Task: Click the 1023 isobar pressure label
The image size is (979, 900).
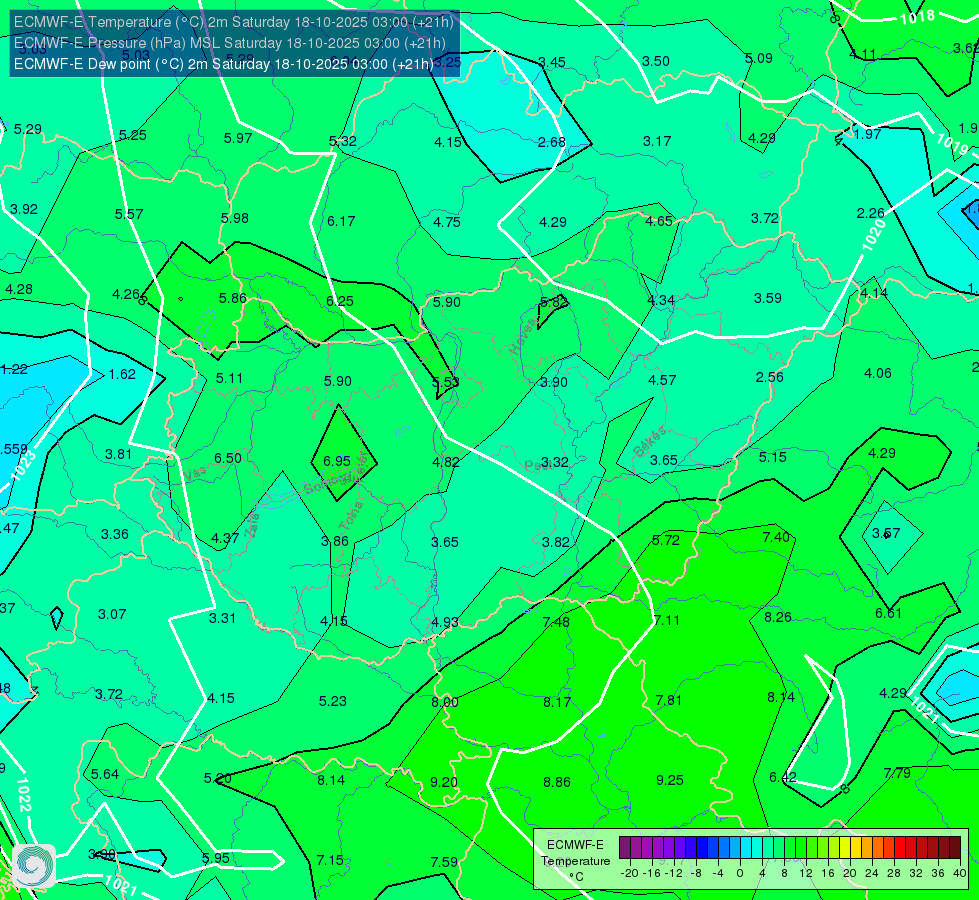Action: pos(22,466)
